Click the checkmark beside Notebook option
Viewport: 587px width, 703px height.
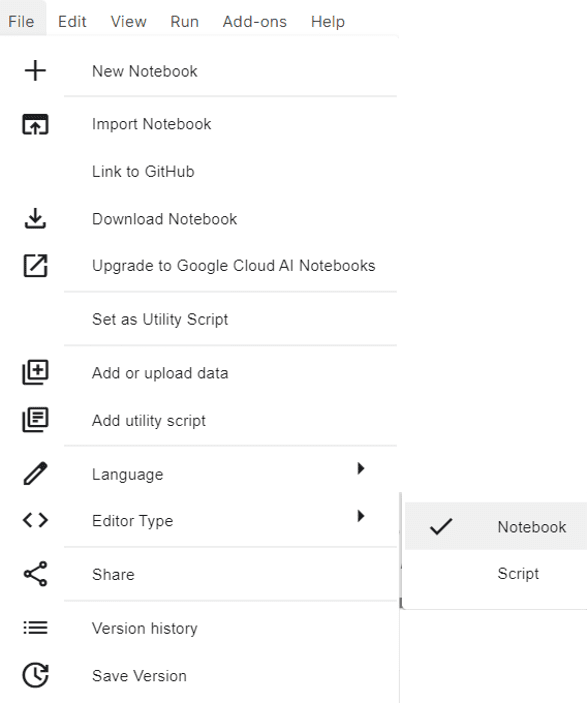click(x=441, y=527)
